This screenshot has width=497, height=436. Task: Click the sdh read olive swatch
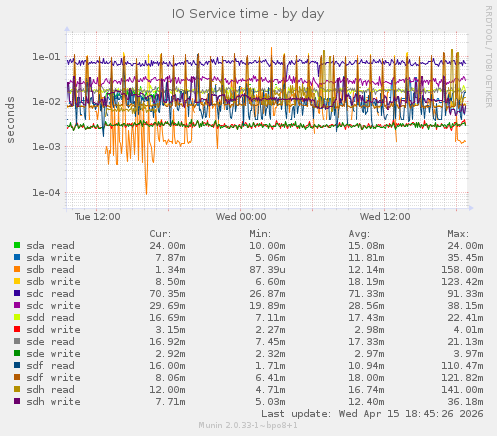[x=17, y=389]
